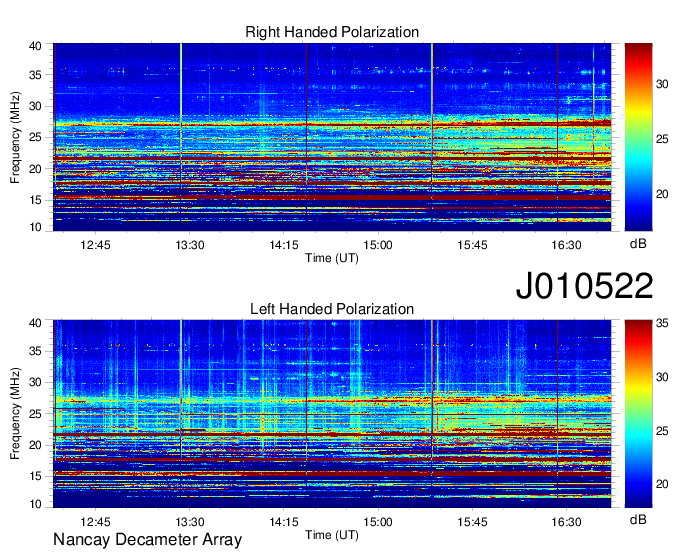This screenshot has height=552, width=680.
Task: Click the 30 MHz tick on right-handed plot
Action: click(35, 106)
